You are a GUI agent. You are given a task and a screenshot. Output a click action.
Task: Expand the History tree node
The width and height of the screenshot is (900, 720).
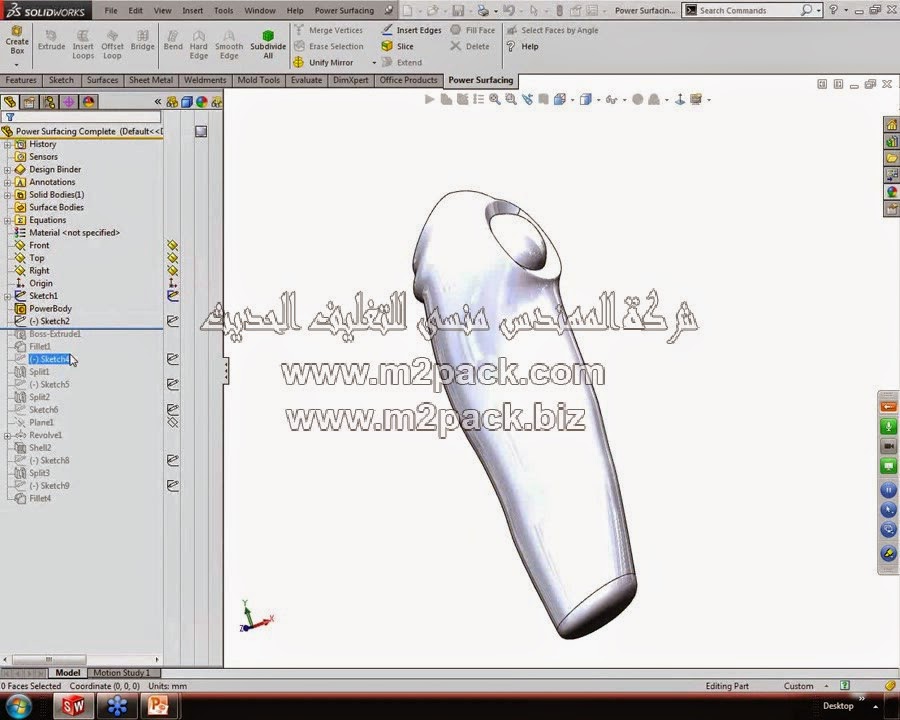click(x=7, y=145)
